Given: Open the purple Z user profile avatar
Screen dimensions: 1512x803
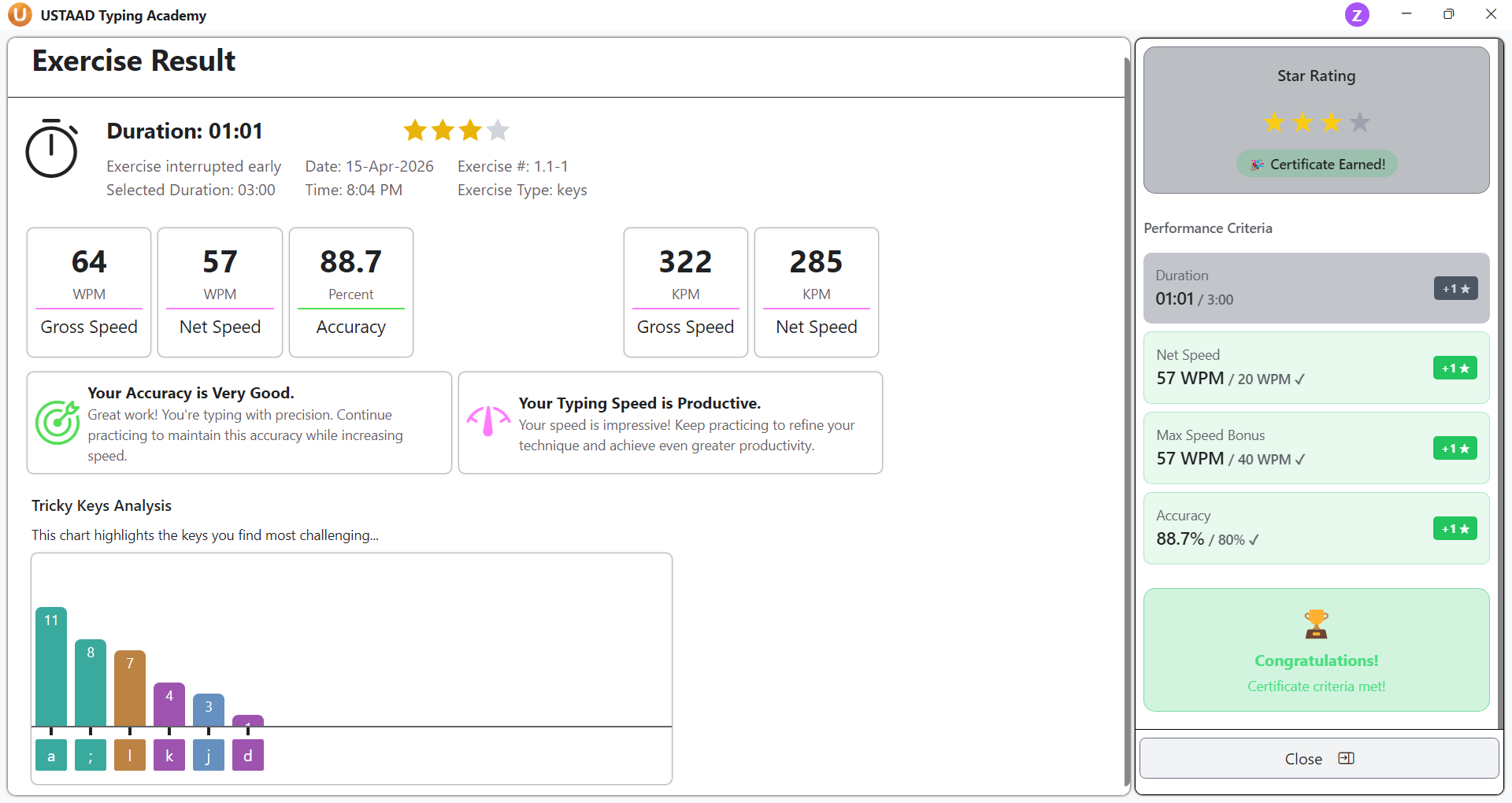Looking at the screenshot, I should (1356, 15).
